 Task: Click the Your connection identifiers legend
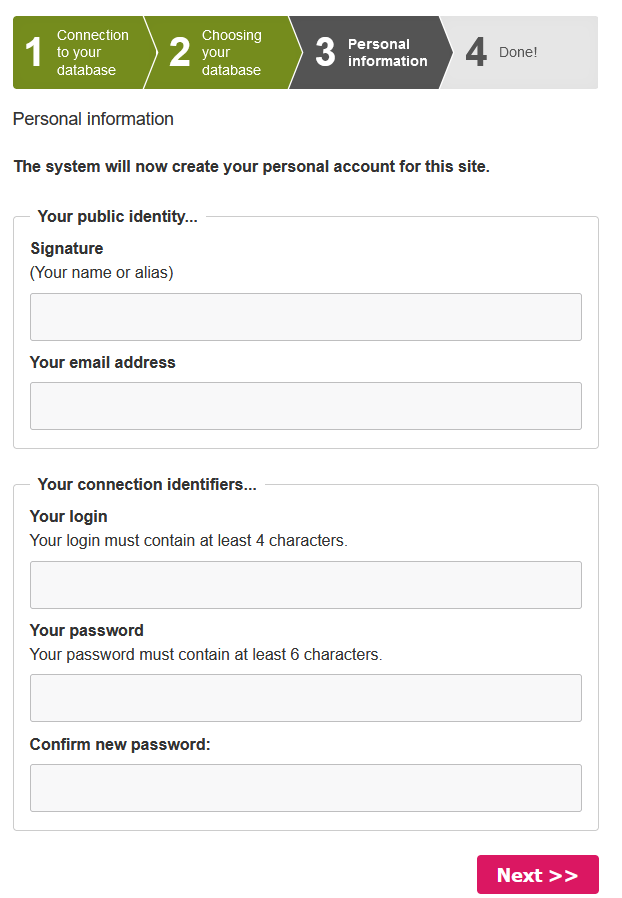tap(147, 484)
